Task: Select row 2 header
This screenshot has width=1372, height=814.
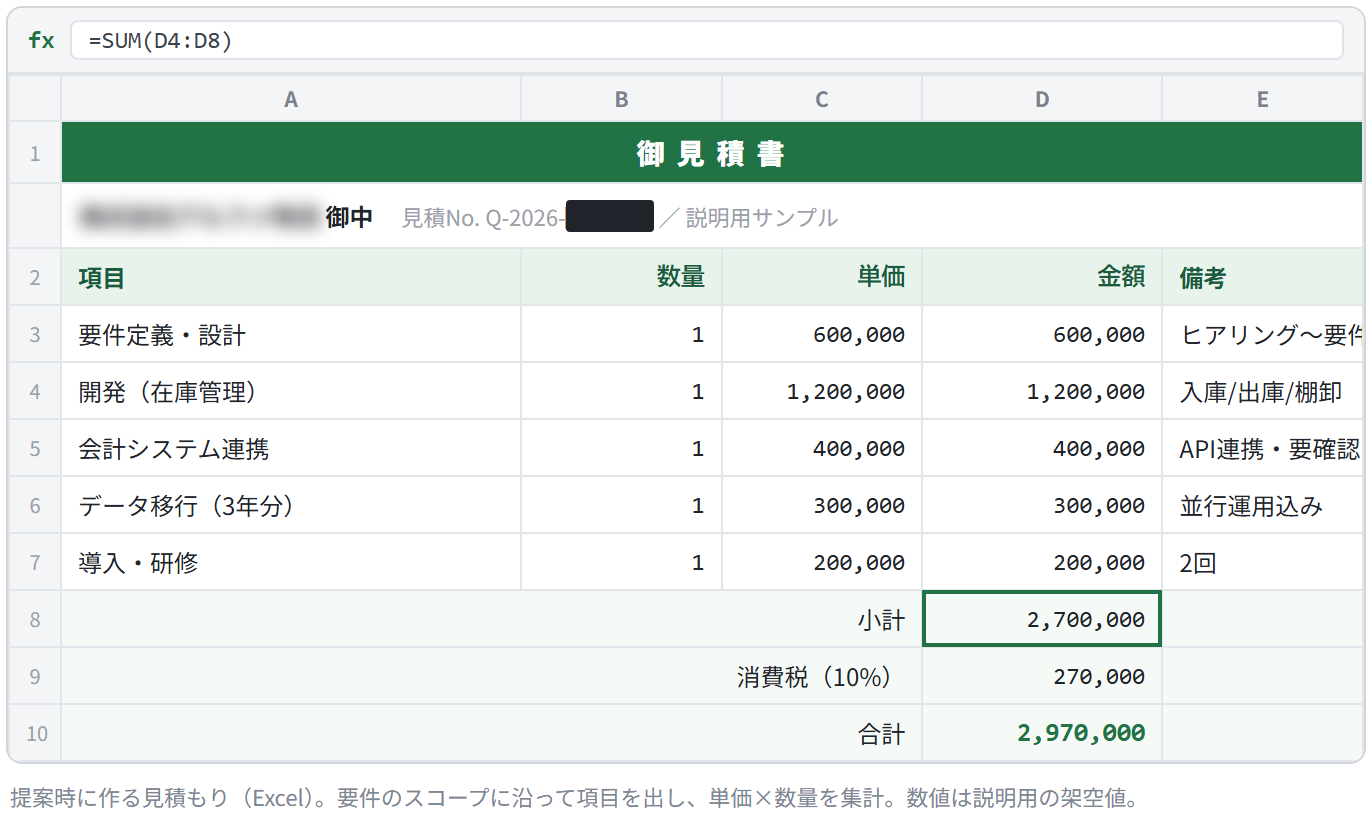Action: pos(35,277)
